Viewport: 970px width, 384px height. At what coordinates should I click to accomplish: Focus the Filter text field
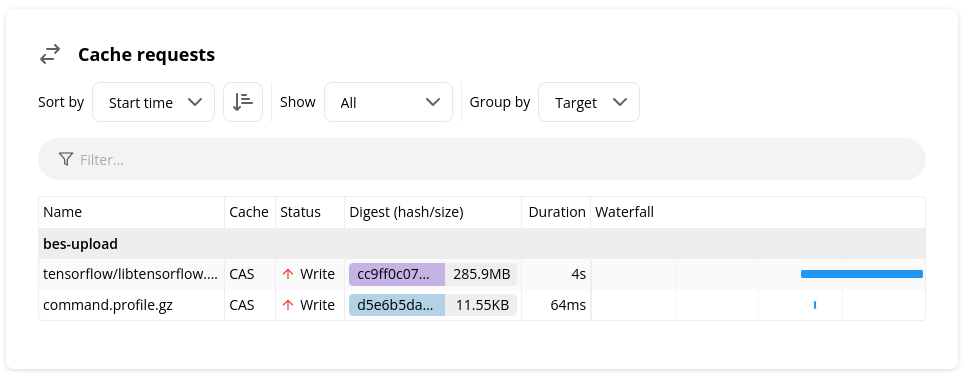pos(482,159)
